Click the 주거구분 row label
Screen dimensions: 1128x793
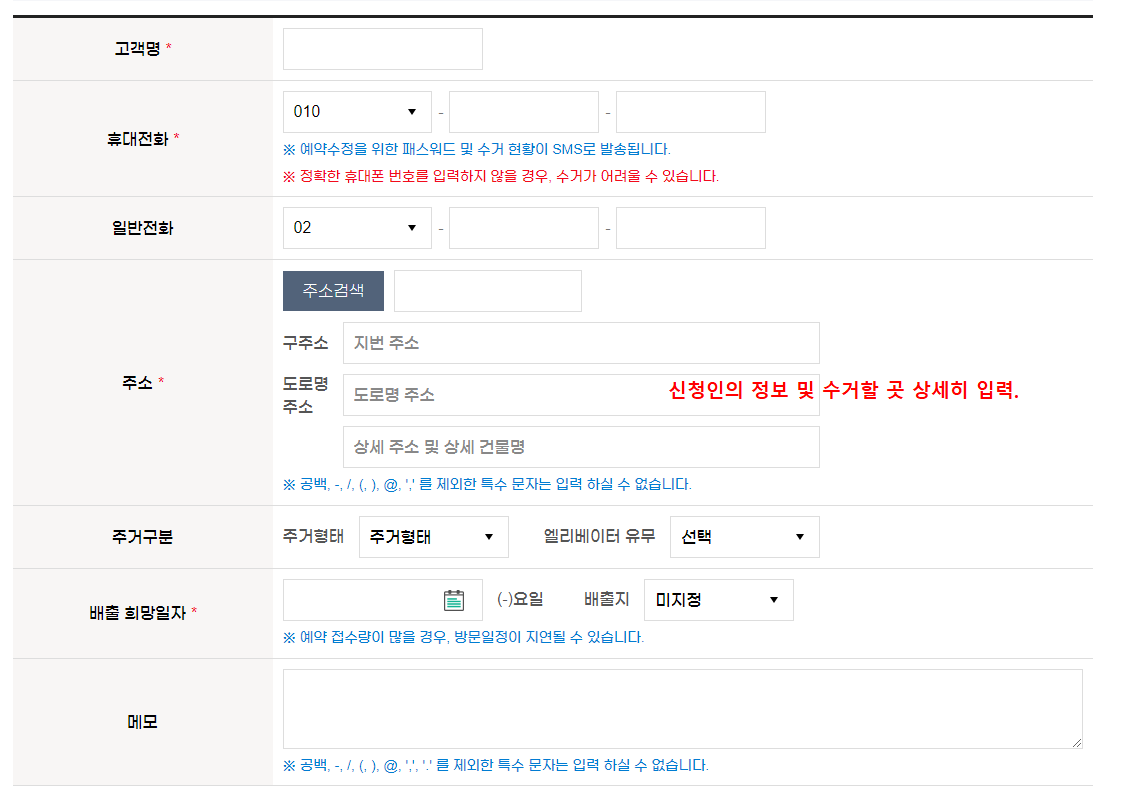click(142, 537)
